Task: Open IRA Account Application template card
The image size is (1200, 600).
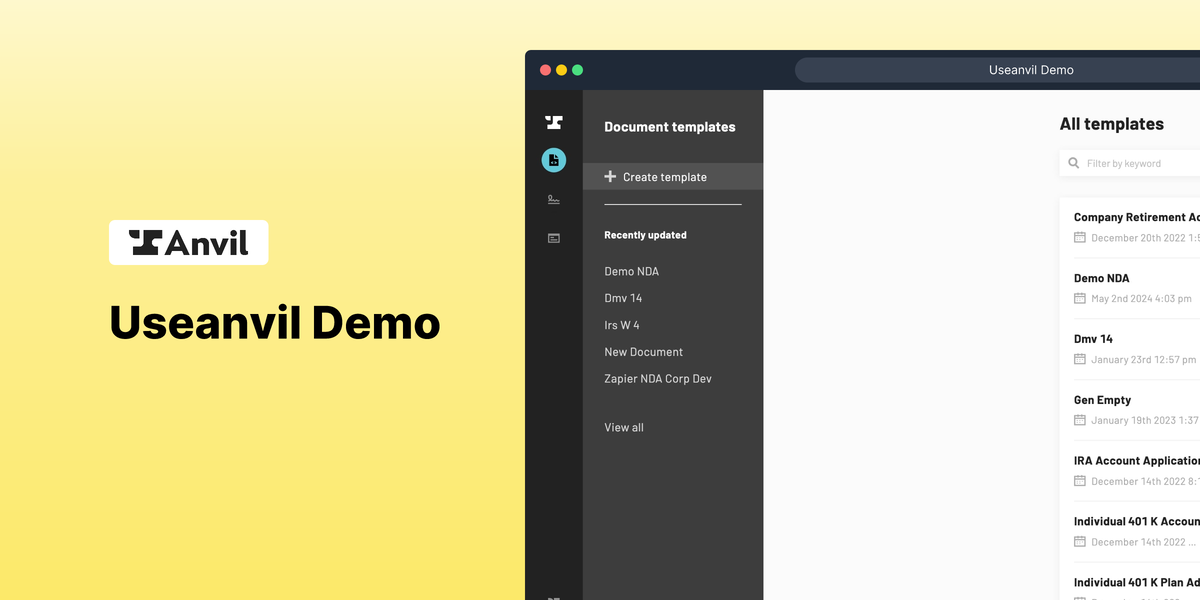Action: tap(1130, 471)
